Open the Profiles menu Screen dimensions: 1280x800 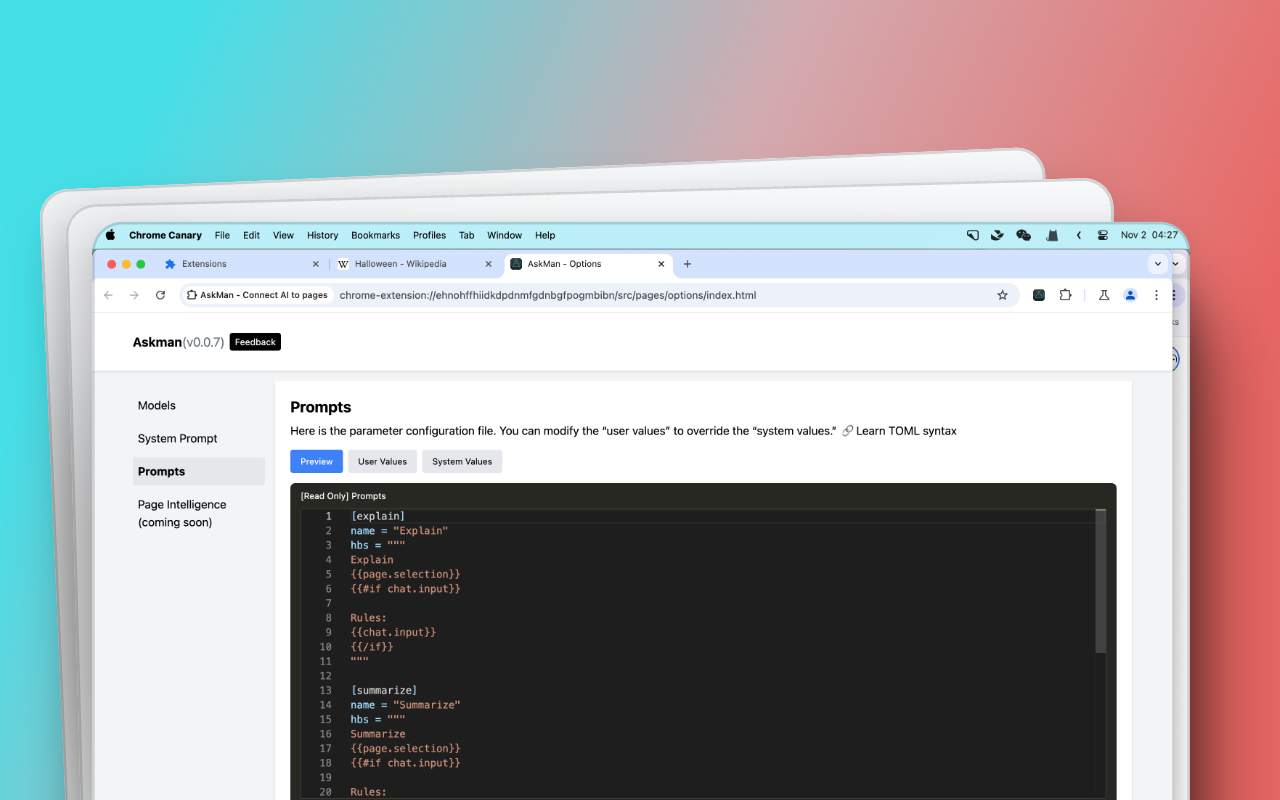[429, 235]
